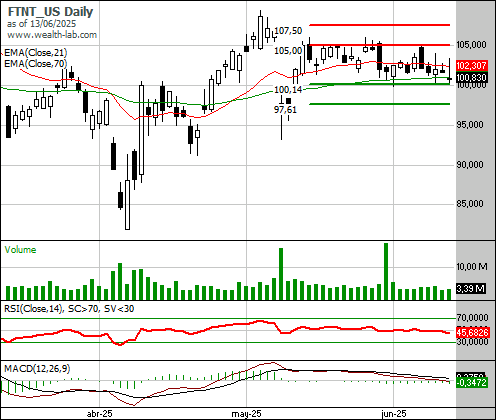Click the 100,14 price annotation

[288, 89]
